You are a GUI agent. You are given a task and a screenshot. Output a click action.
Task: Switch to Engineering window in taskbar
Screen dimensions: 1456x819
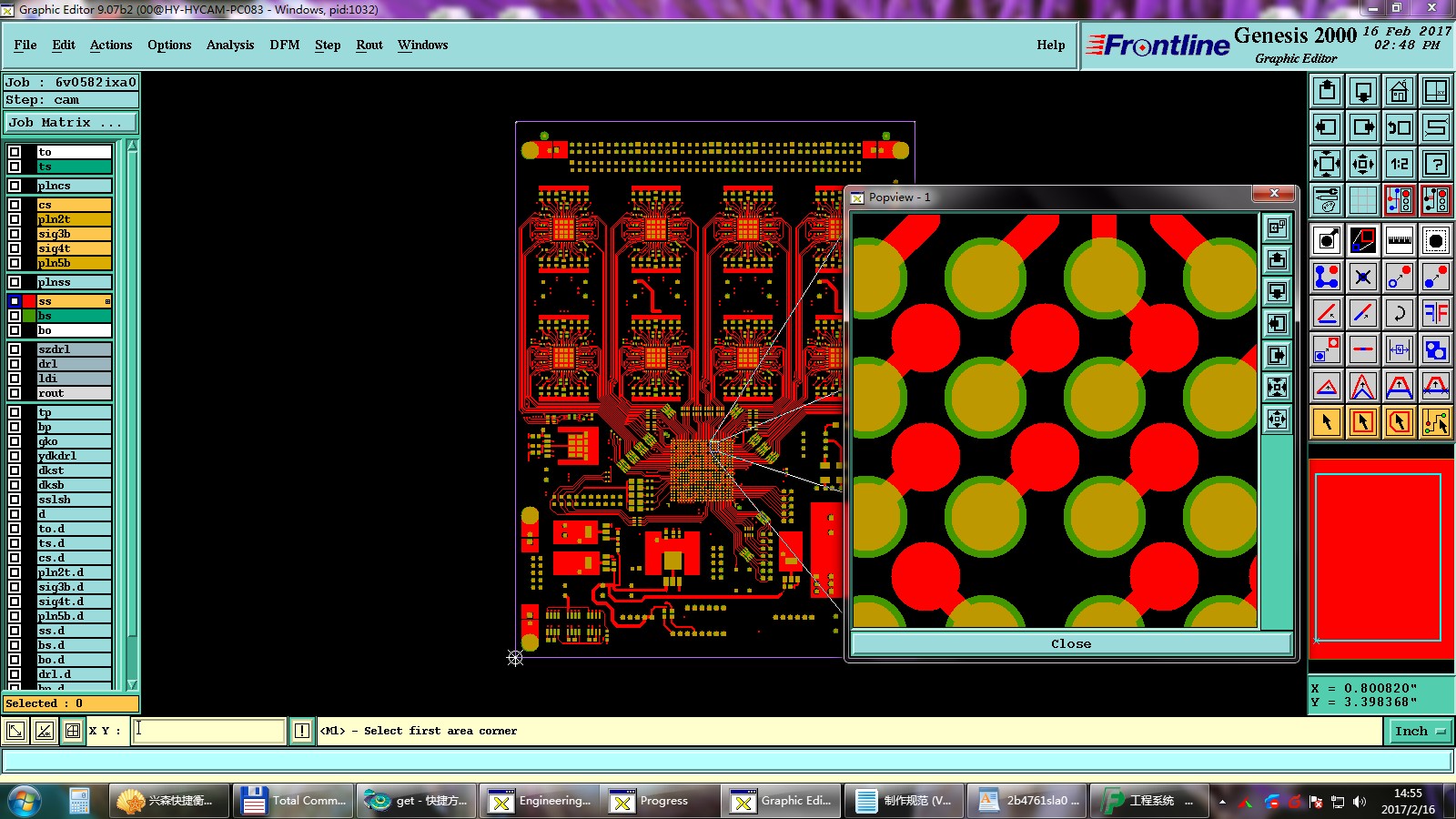(540, 801)
